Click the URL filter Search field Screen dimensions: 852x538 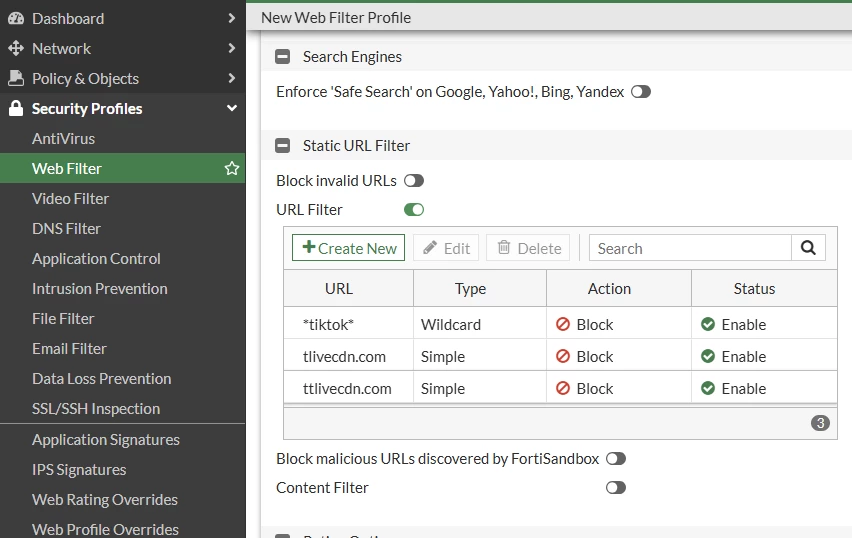[690, 248]
